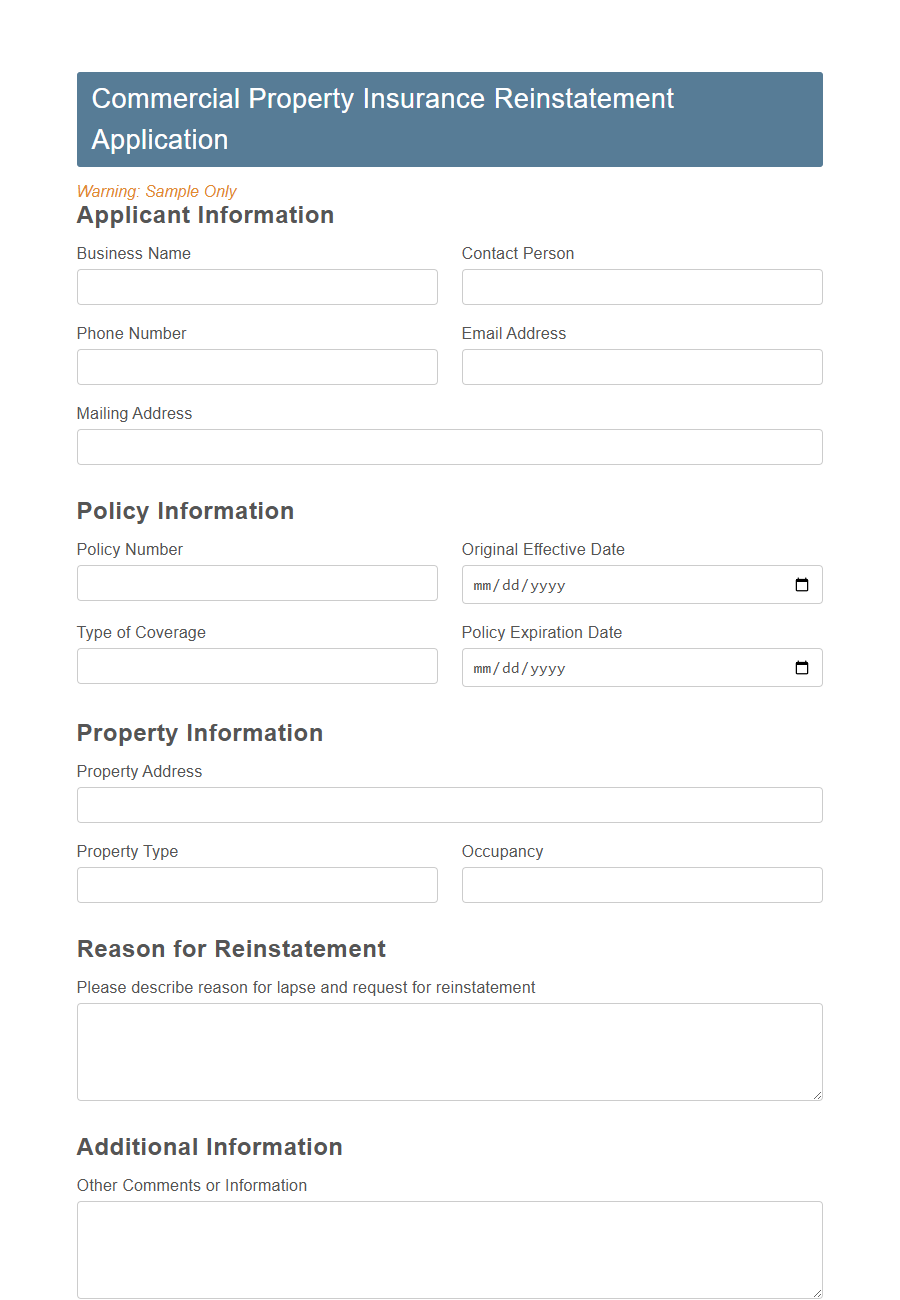Click the Other Comments text area

coord(449,1248)
